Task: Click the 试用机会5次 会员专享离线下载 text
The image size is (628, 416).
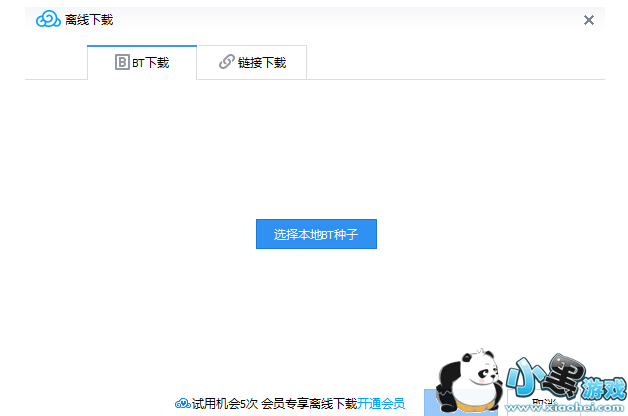Action: (x=274, y=403)
